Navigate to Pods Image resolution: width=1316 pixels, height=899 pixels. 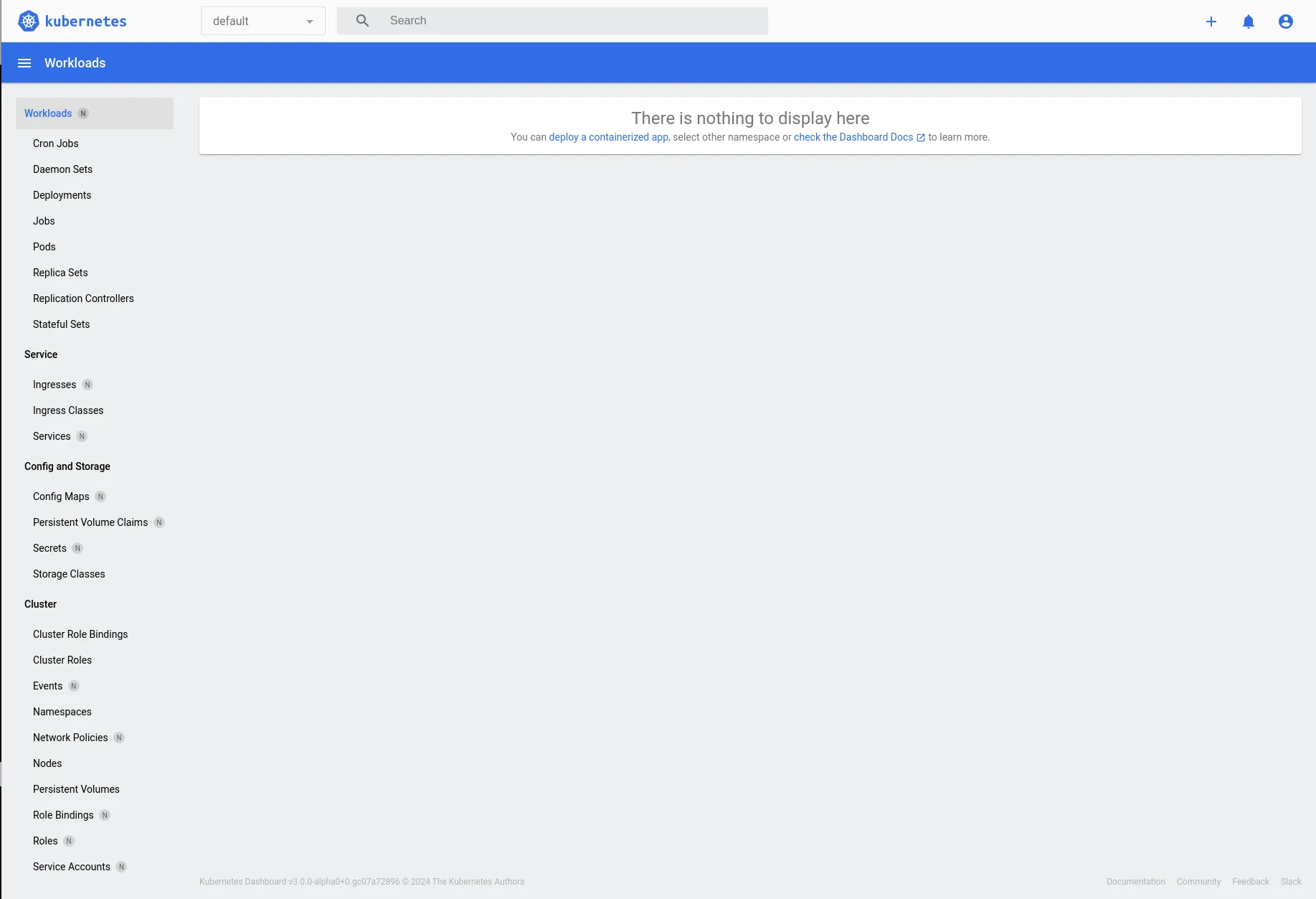coord(44,247)
